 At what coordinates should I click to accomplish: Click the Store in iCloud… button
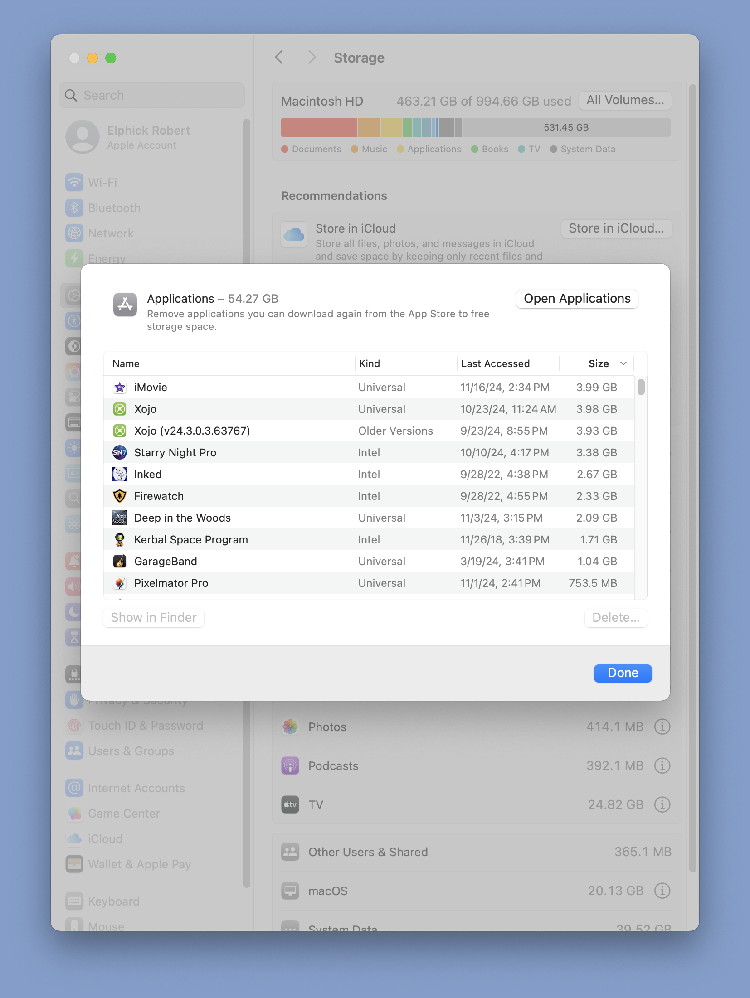coord(616,228)
